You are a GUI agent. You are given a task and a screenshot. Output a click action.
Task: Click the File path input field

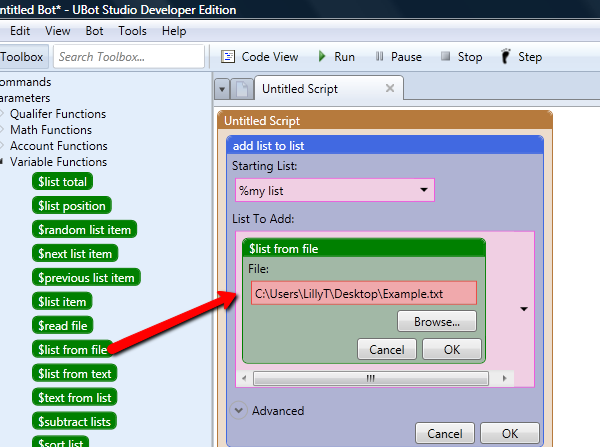pos(364,293)
